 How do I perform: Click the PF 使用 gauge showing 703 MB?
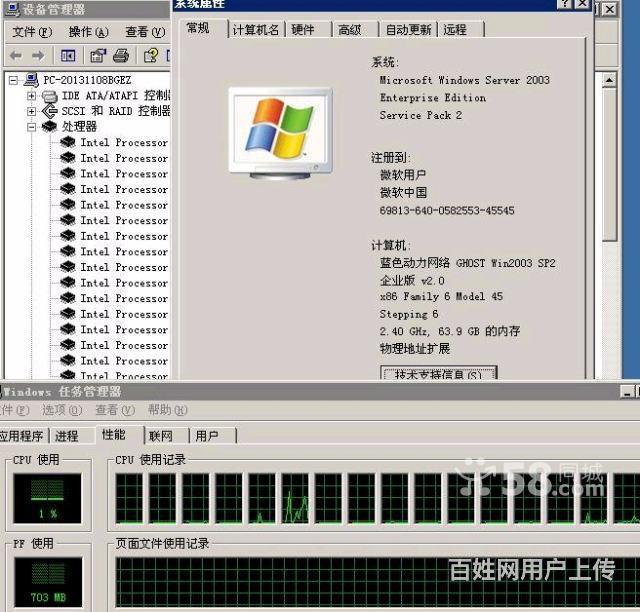tap(48, 582)
